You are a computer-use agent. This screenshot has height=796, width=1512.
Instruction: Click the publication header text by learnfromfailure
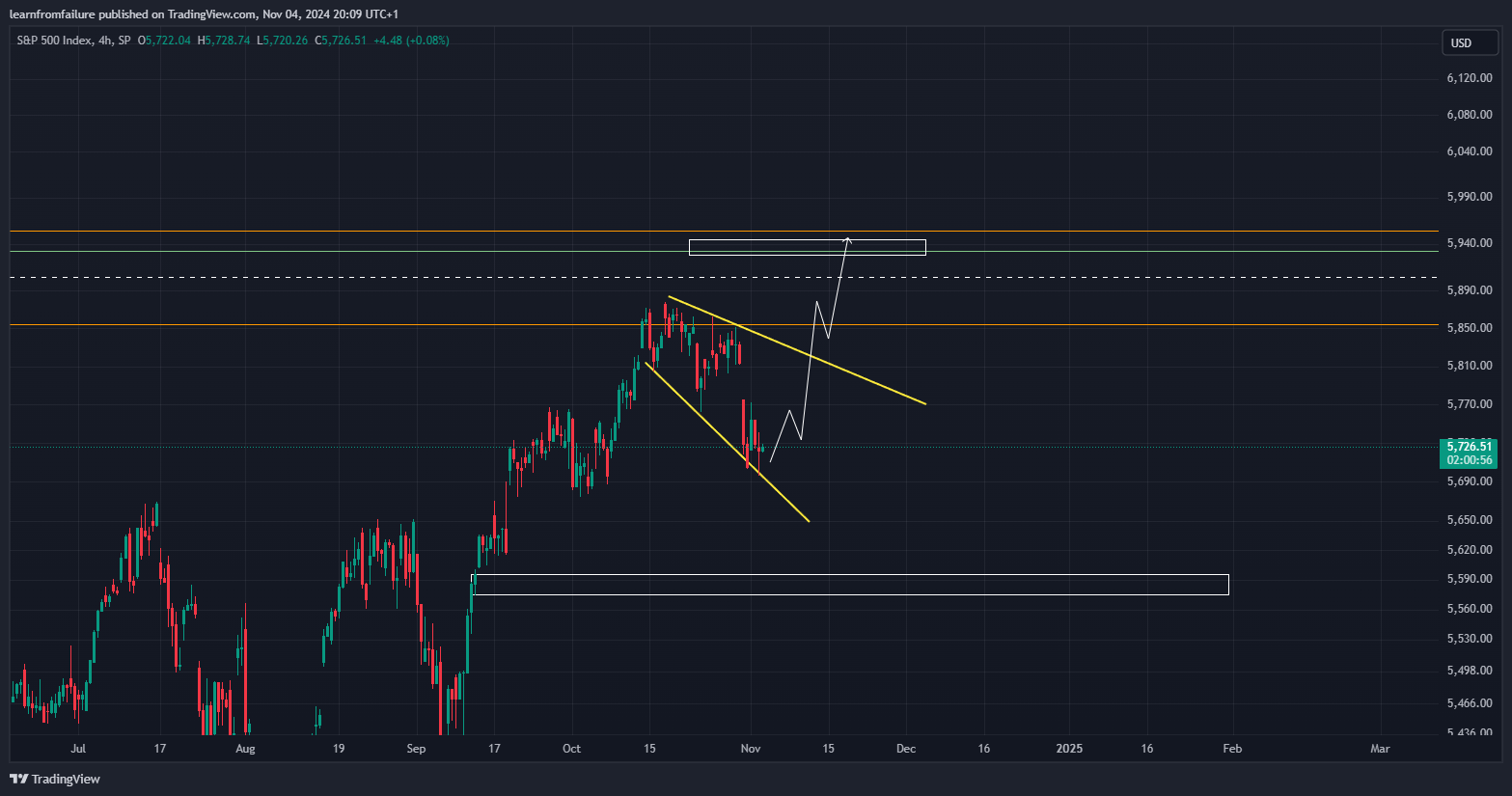[x=204, y=14]
